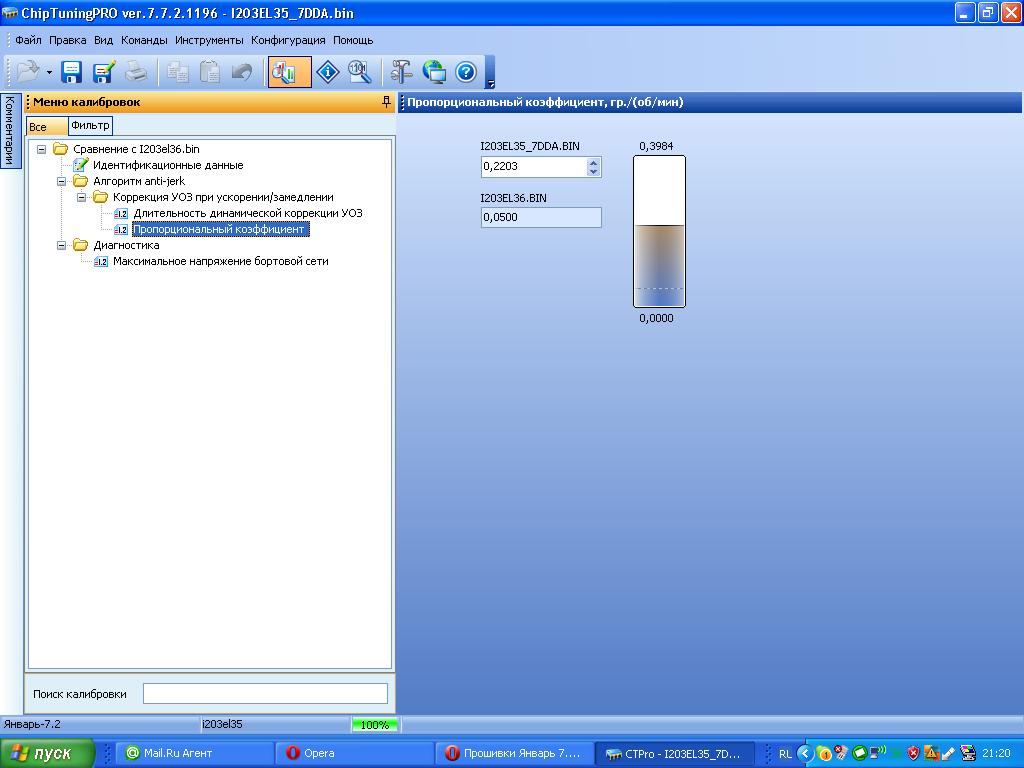
Task: Click the Paste clipboard toolbar icon
Action: pos(210,72)
